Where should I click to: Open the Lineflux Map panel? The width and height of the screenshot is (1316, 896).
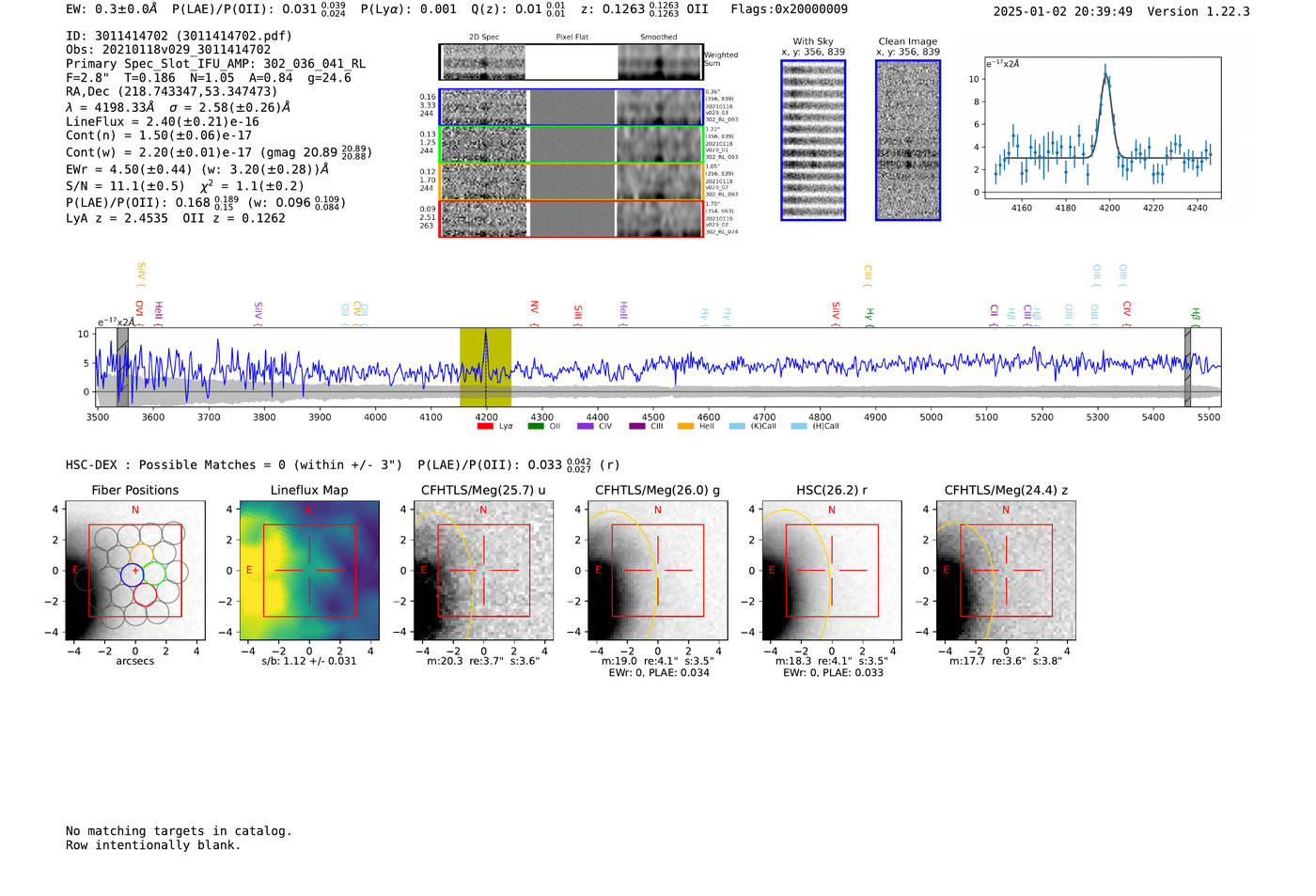[309, 570]
